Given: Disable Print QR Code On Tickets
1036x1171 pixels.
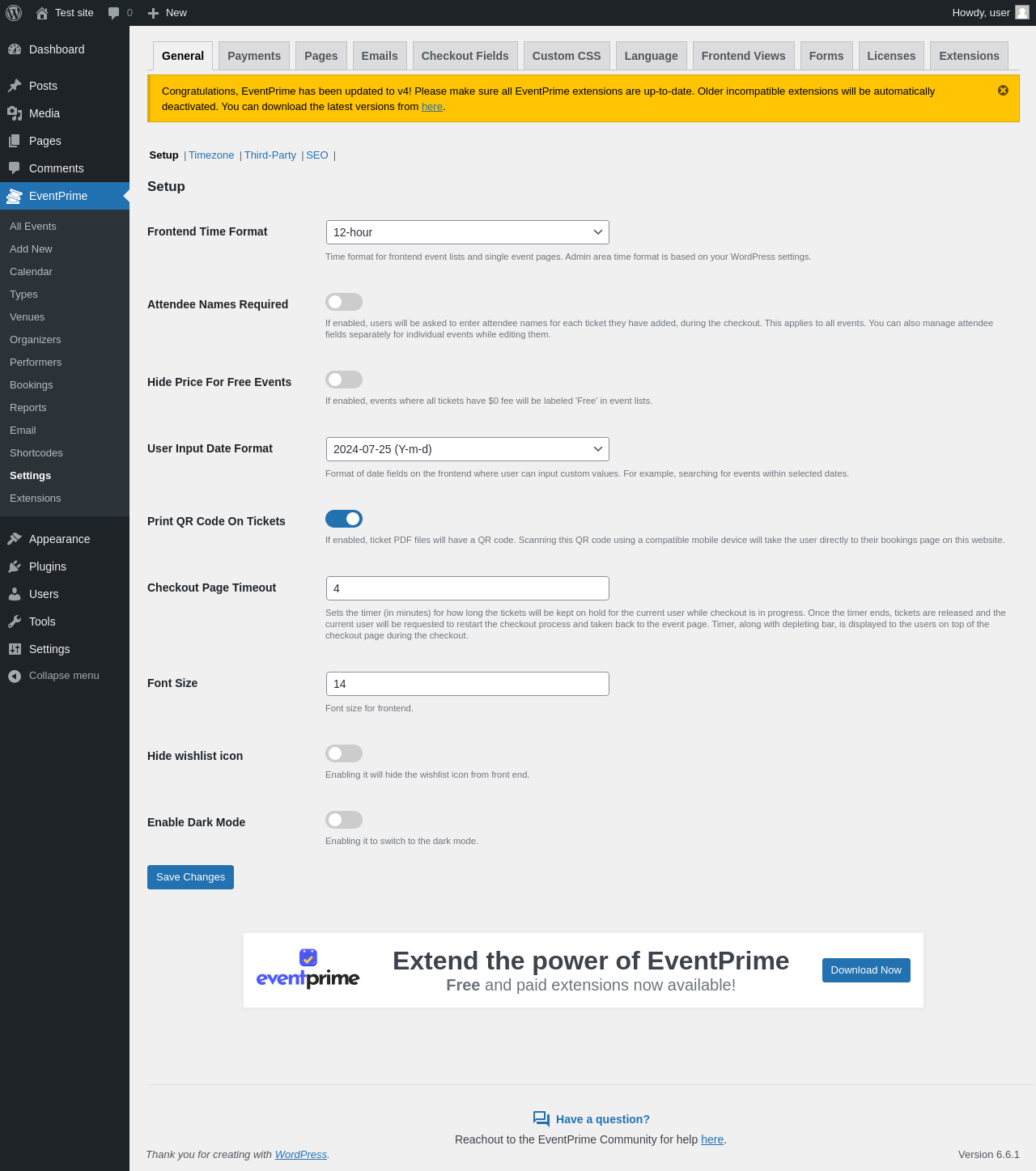Looking at the screenshot, I should coord(344,519).
